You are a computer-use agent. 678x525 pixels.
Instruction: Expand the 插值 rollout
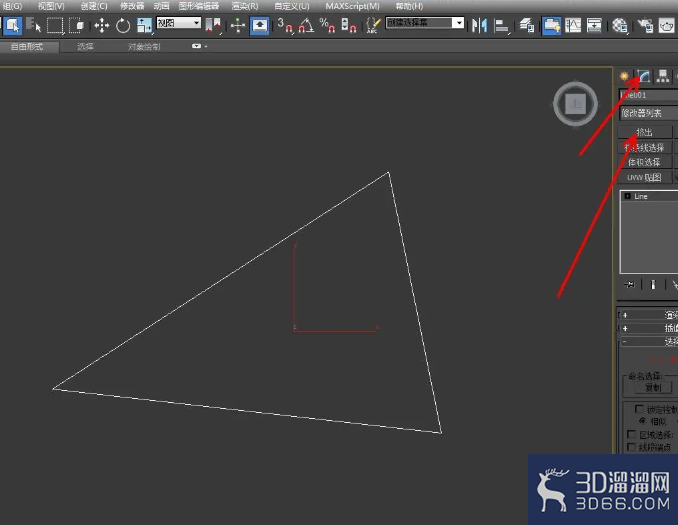point(648,328)
